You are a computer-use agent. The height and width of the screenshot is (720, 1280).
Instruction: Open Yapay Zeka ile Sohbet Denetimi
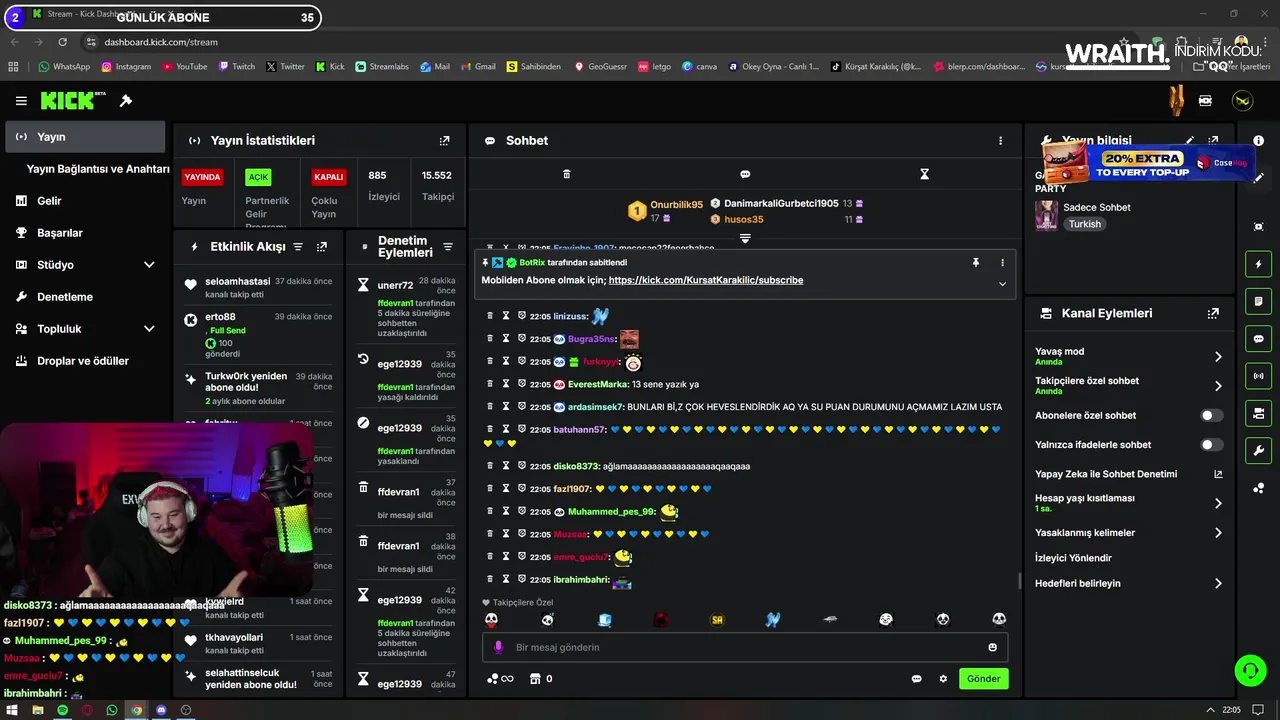1128,474
